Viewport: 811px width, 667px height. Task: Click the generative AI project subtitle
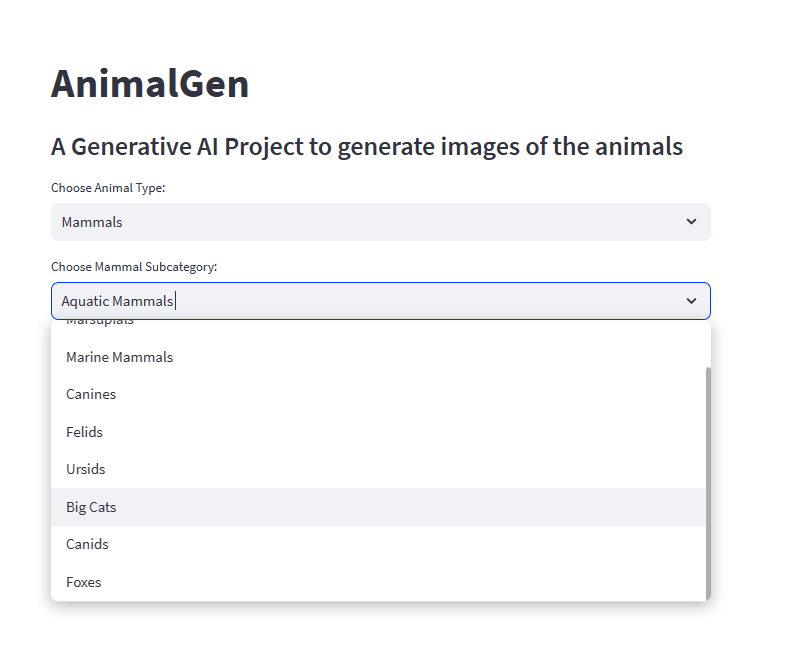click(x=366, y=146)
